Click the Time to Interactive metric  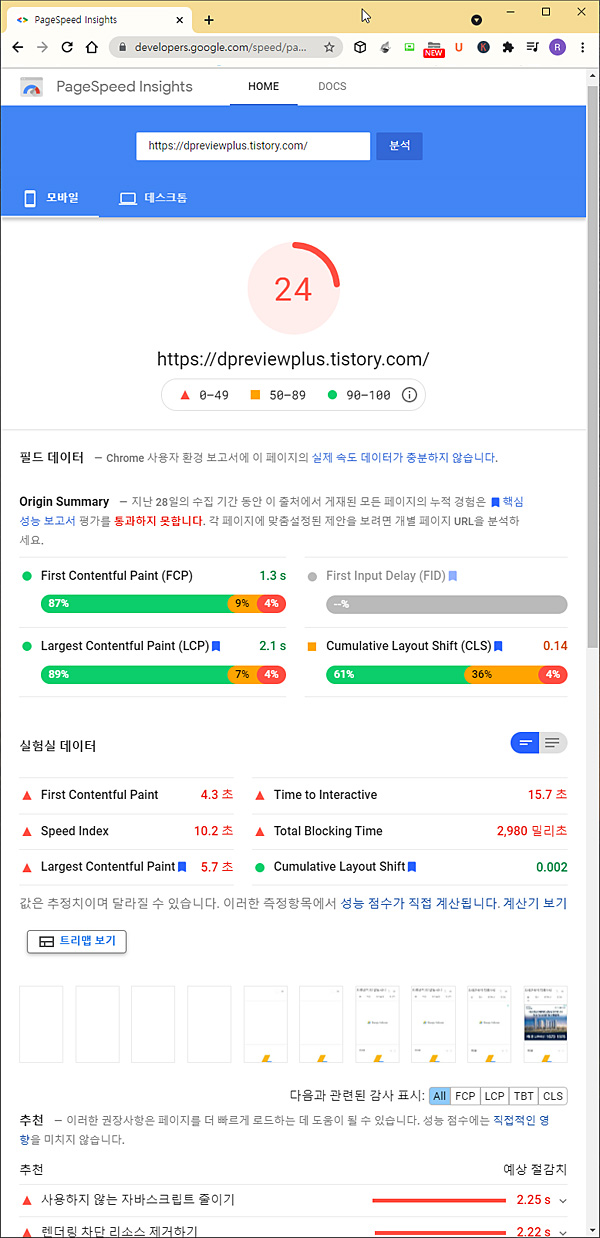(x=409, y=795)
